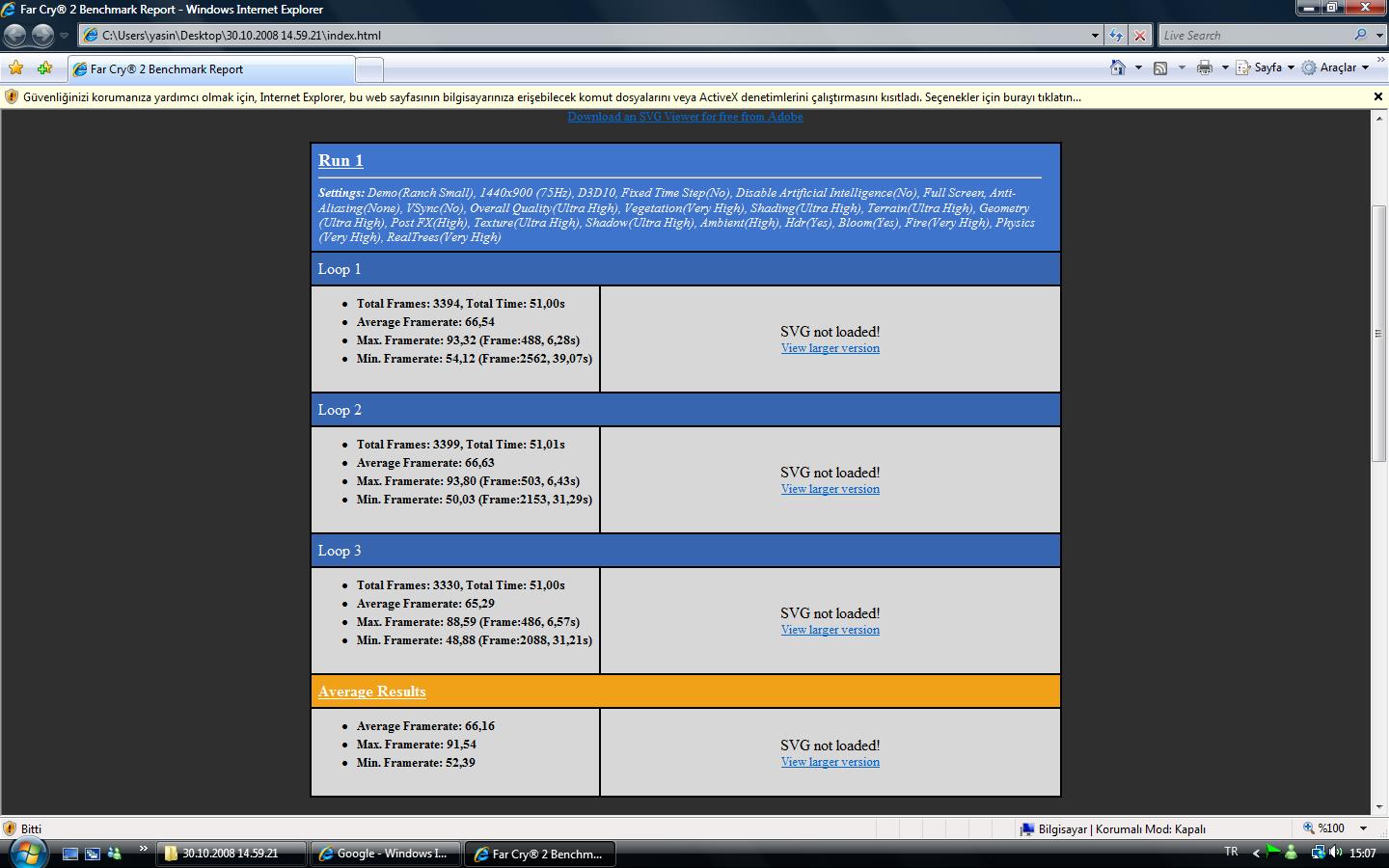Expand the Home button dropdown arrow
Viewport: 1389px width, 868px height.
click(1138, 68)
